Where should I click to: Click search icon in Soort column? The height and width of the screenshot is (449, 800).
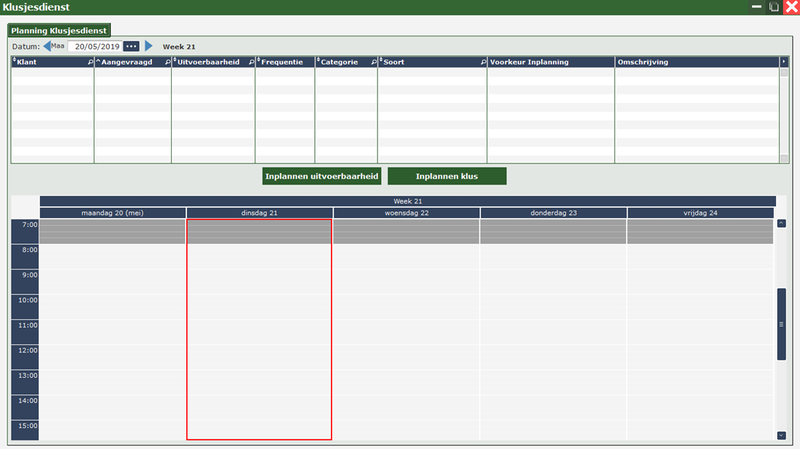point(483,62)
